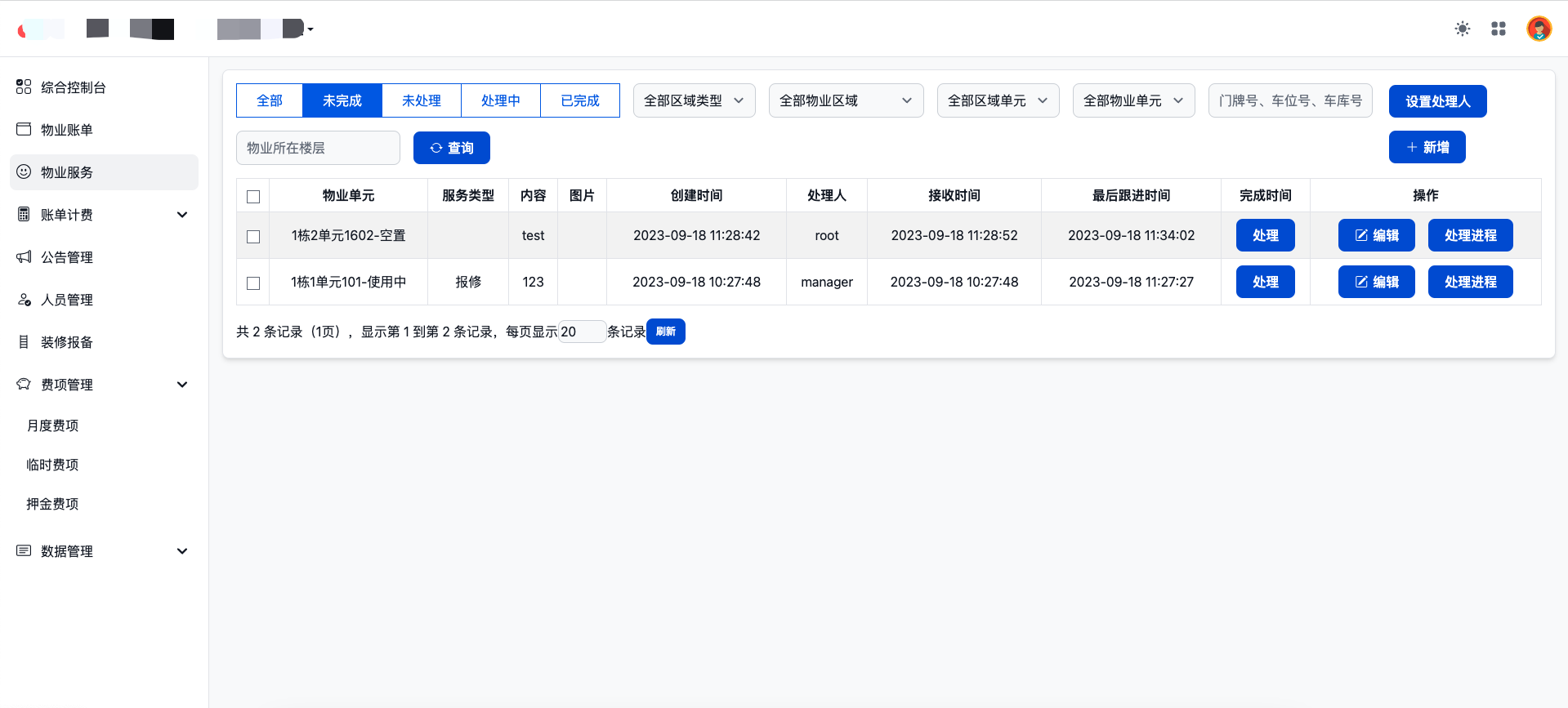Open the 全部物业区域 dropdown

point(847,100)
